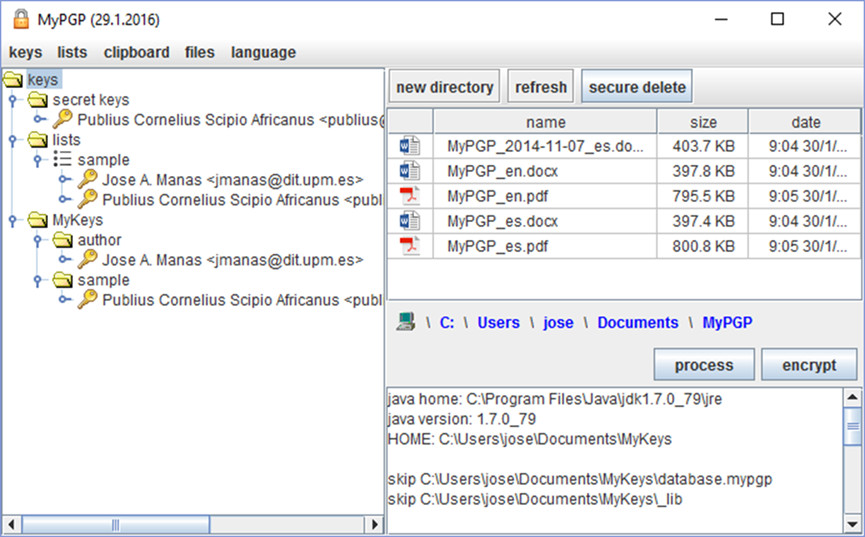Click the Jose A. Manas key icon under lists
This screenshot has height=537, width=865.
88,179
